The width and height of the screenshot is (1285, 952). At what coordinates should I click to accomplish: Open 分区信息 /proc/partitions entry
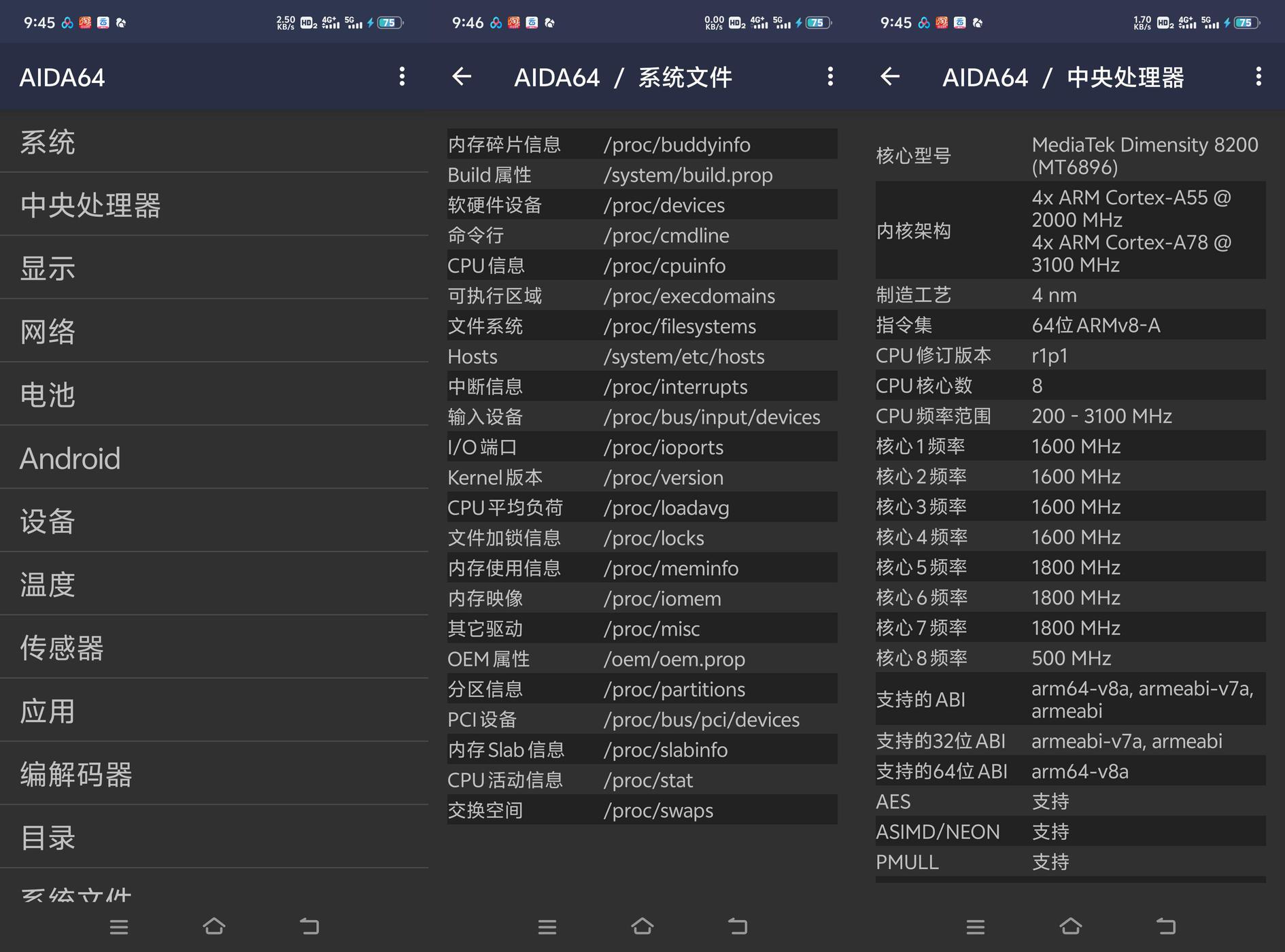tap(642, 689)
